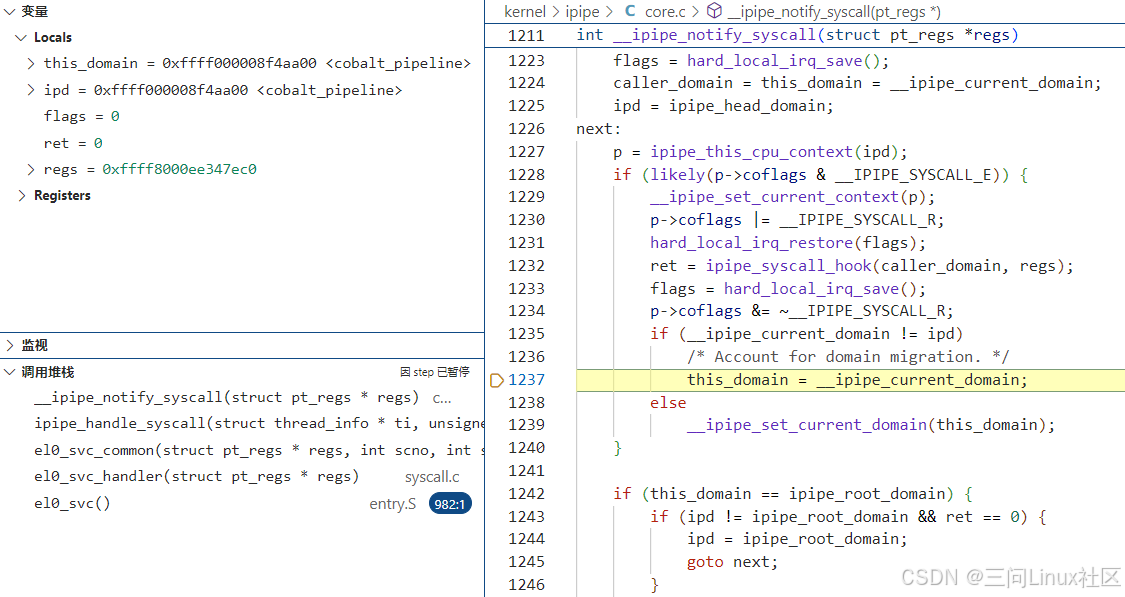
Task: Expand the 监视 watch section
Action: coord(9,345)
